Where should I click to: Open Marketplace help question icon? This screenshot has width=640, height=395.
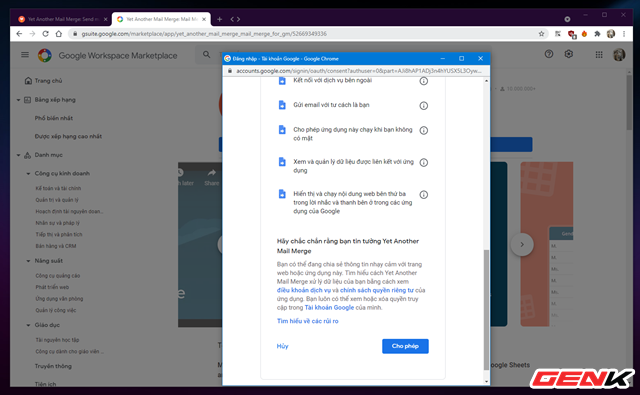pyautogui.click(x=549, y=54)
